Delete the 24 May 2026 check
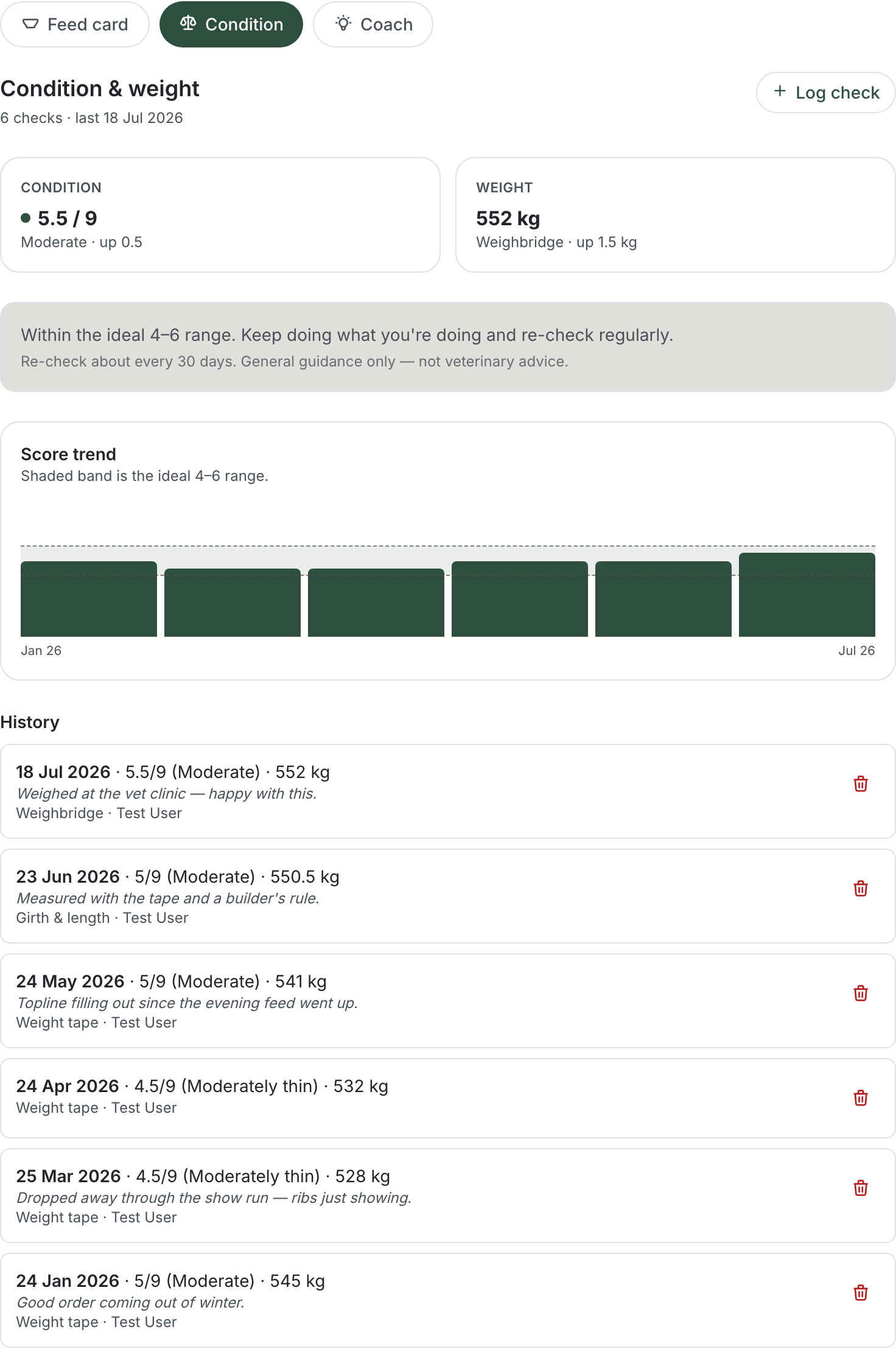 coord(861,993)
